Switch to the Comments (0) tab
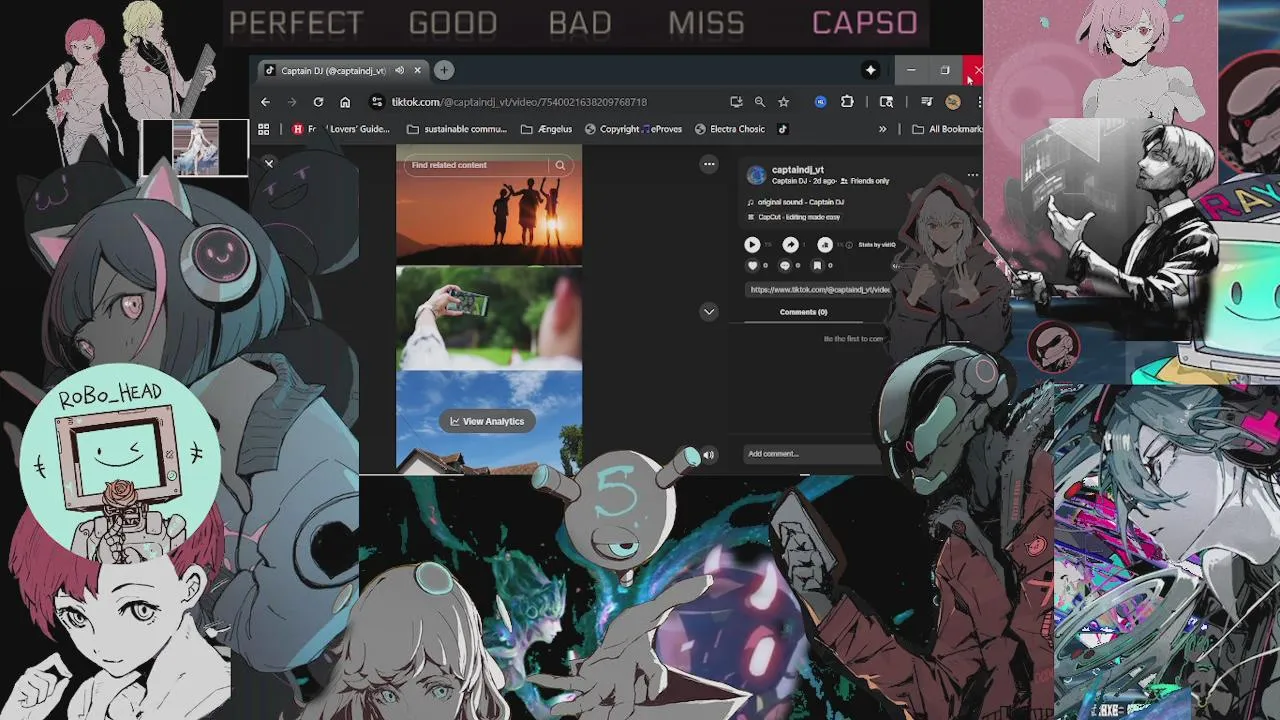The image size is (1280, 720). [x=803, y=312]
